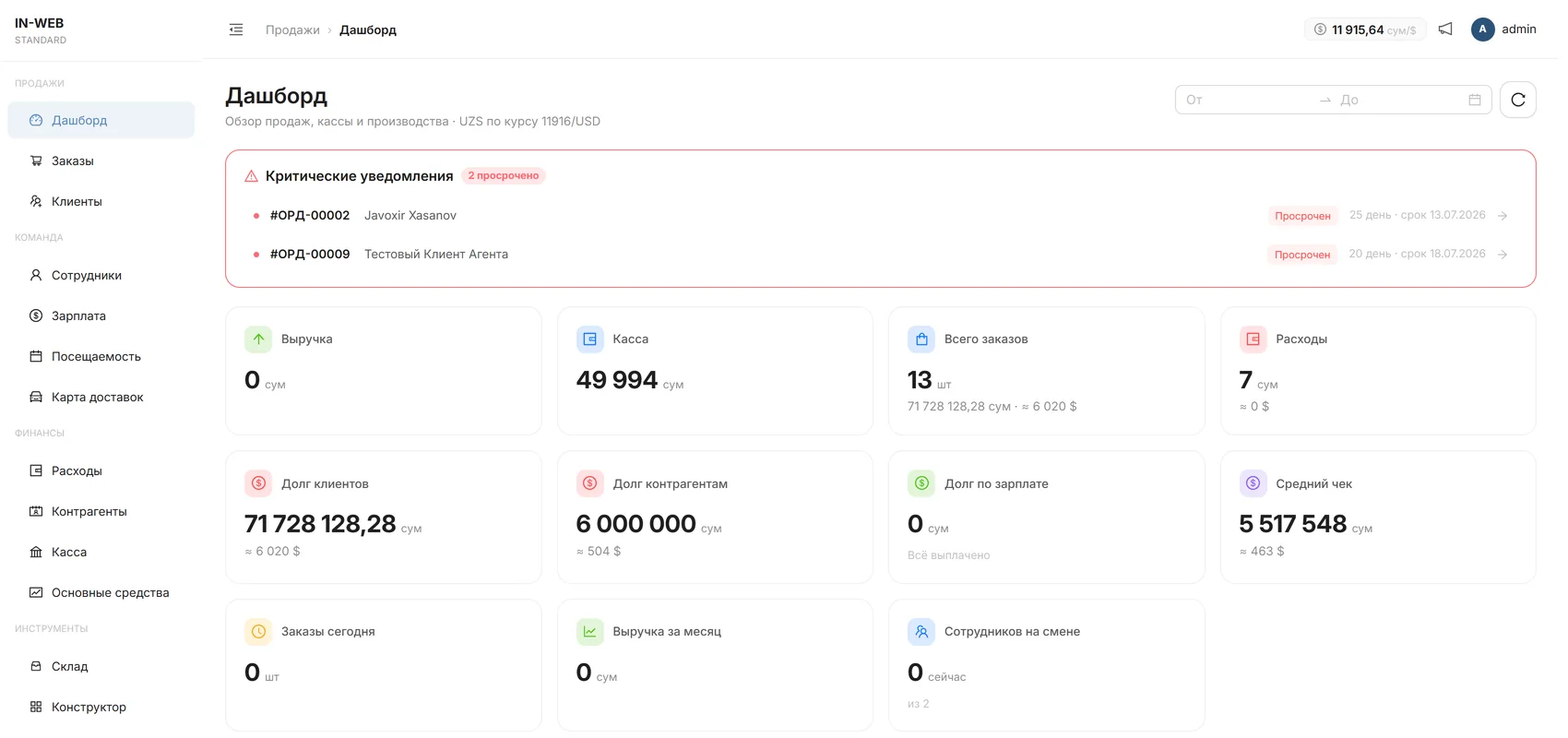Open Основные средства in the sidebar
Image resolution: width=1568 pixels, height=738 pixels.
coord(101,592)
